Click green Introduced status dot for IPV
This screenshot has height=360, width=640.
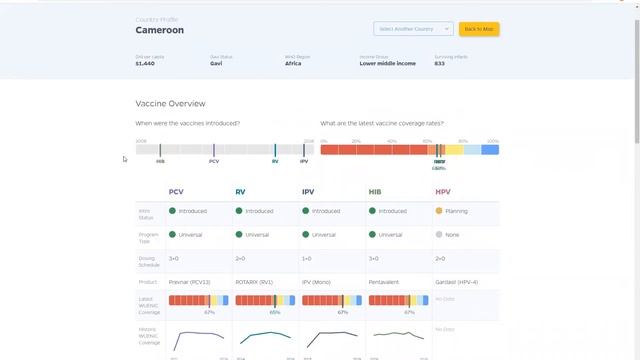(305, 211)
